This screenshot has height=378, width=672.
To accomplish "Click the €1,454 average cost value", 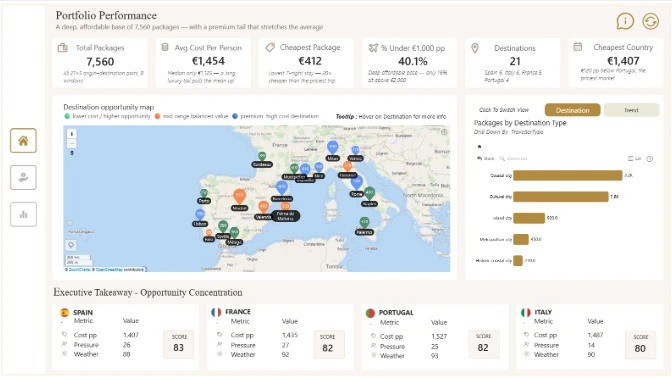I will [x=208, y=61].
